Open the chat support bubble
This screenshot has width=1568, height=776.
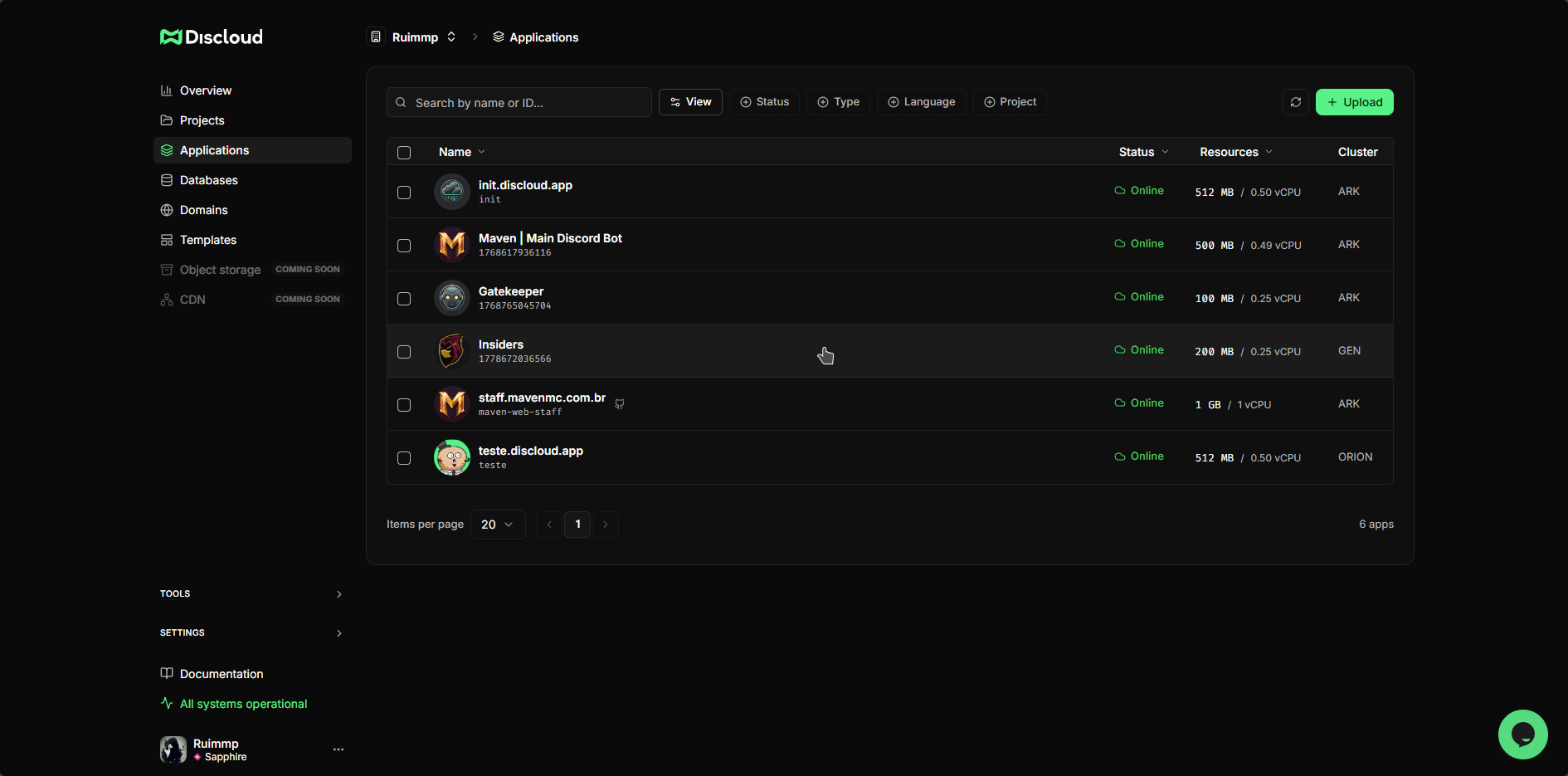pos(1523,735)
